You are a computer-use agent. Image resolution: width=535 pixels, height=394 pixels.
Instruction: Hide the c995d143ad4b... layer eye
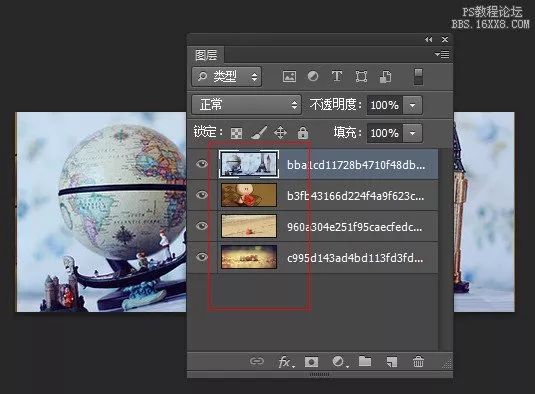pos(202,257)
